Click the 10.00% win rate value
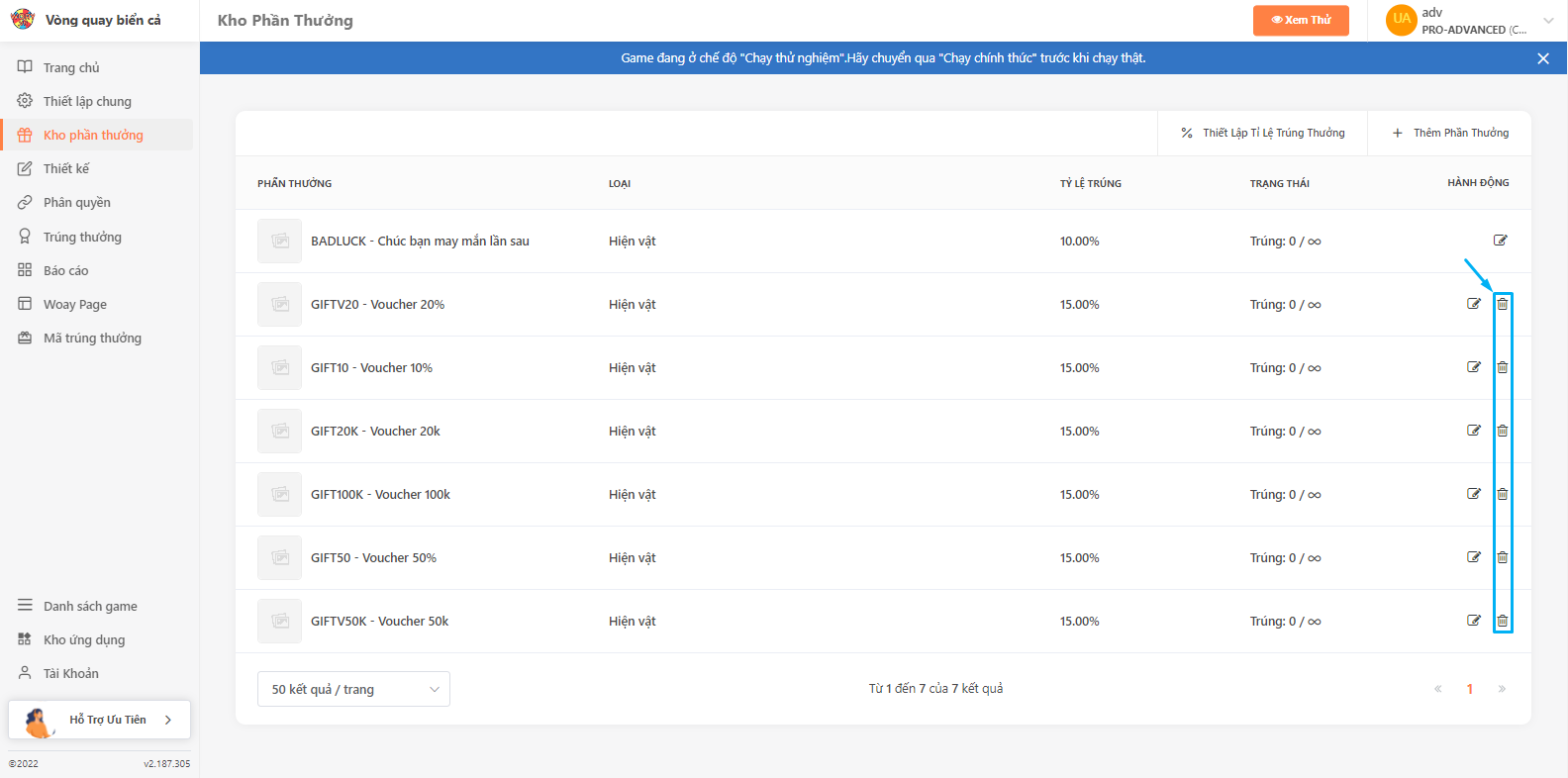The width and height of the screenshot is (1568, 778). pos(1080,242)
